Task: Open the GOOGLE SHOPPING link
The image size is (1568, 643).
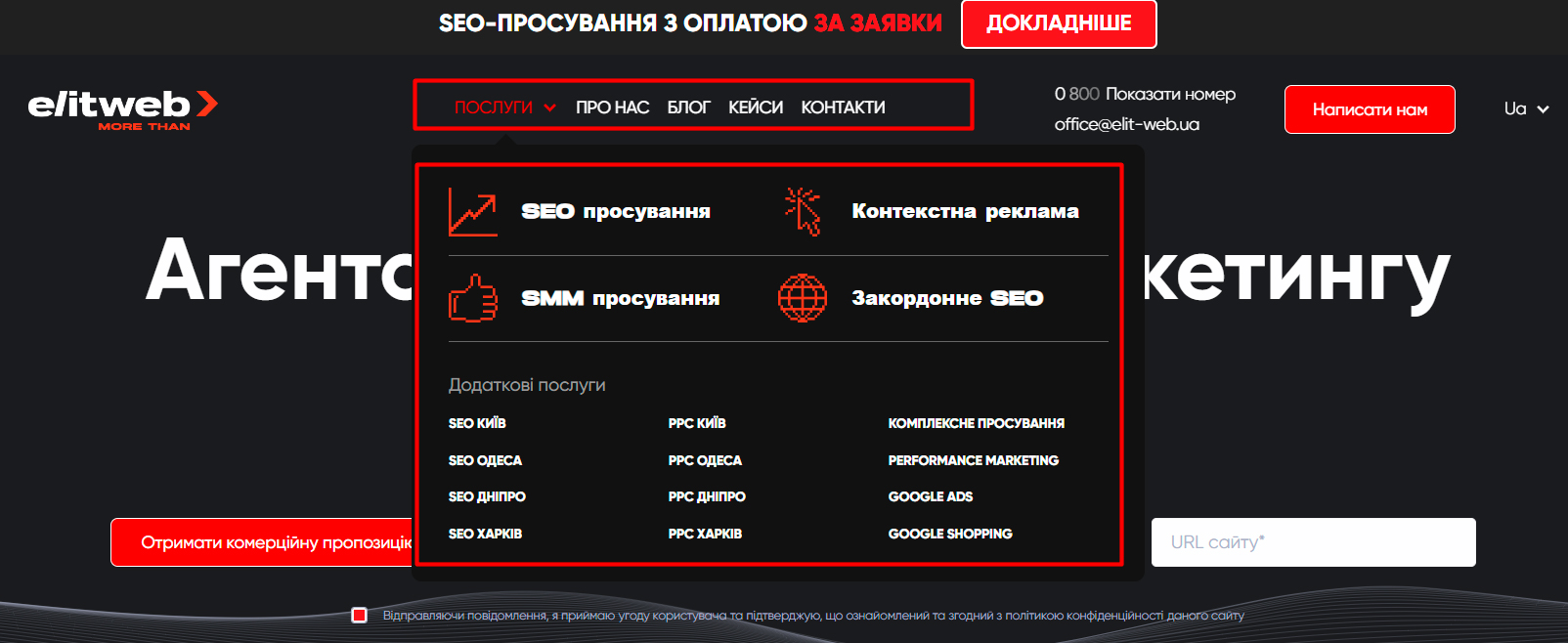Action: tap(950, 534)
